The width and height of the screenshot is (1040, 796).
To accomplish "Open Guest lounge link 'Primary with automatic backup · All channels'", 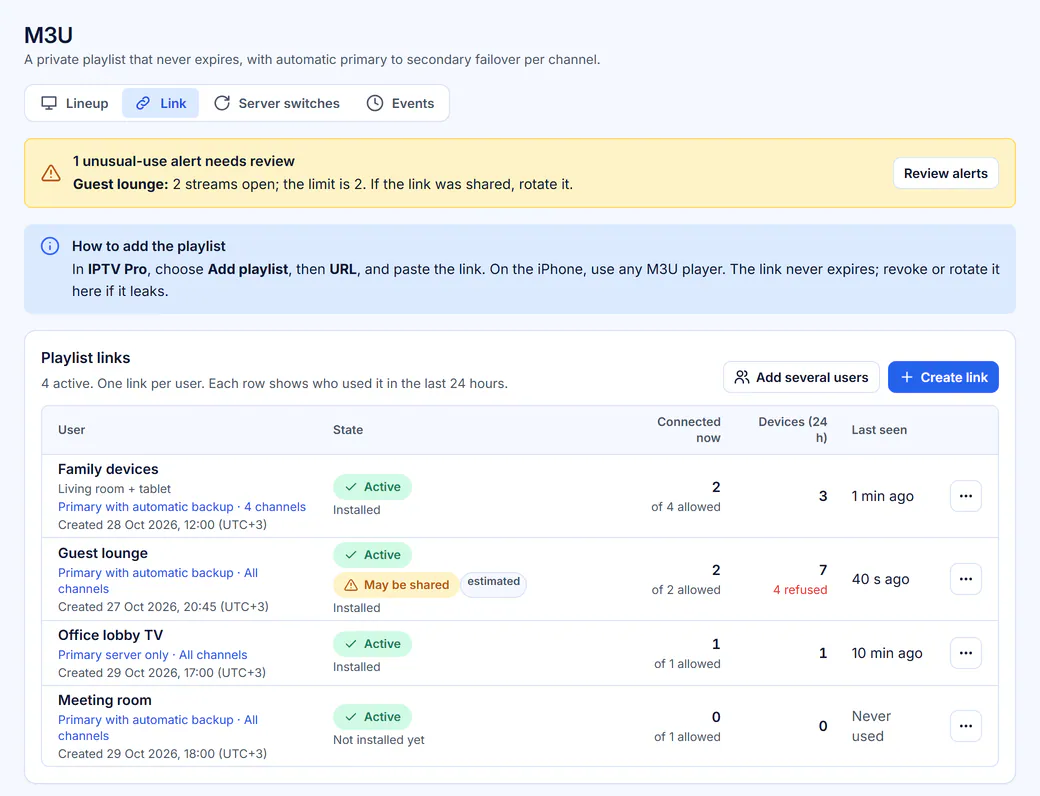I will pyautogui.click(x=158, y=580).
